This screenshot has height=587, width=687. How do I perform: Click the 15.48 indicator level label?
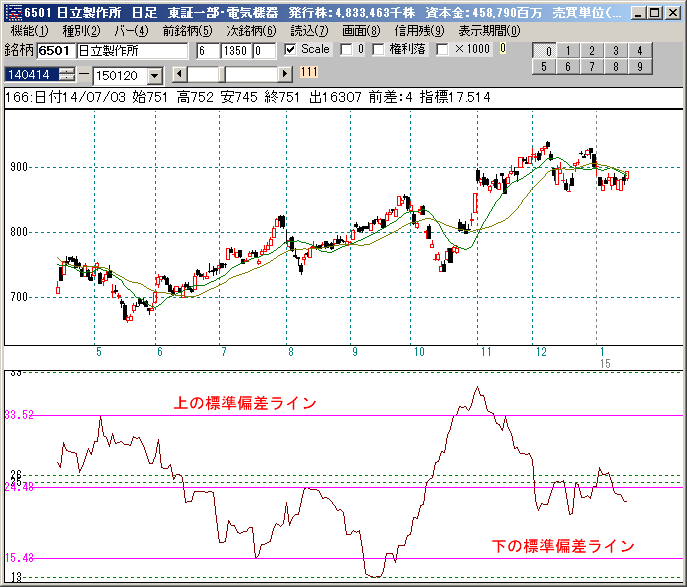19,558
